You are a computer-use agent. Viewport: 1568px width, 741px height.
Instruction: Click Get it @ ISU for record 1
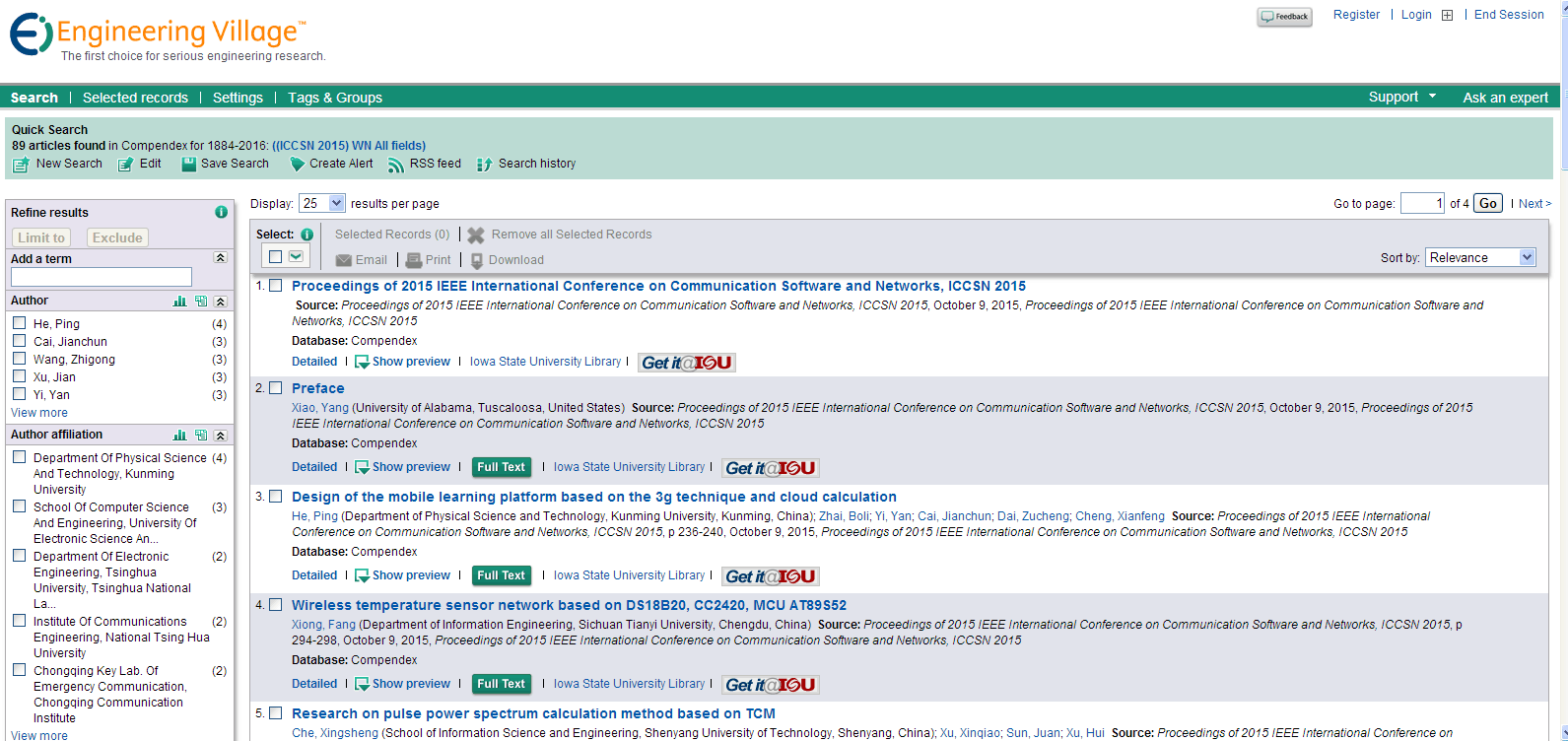pos(687,363)
